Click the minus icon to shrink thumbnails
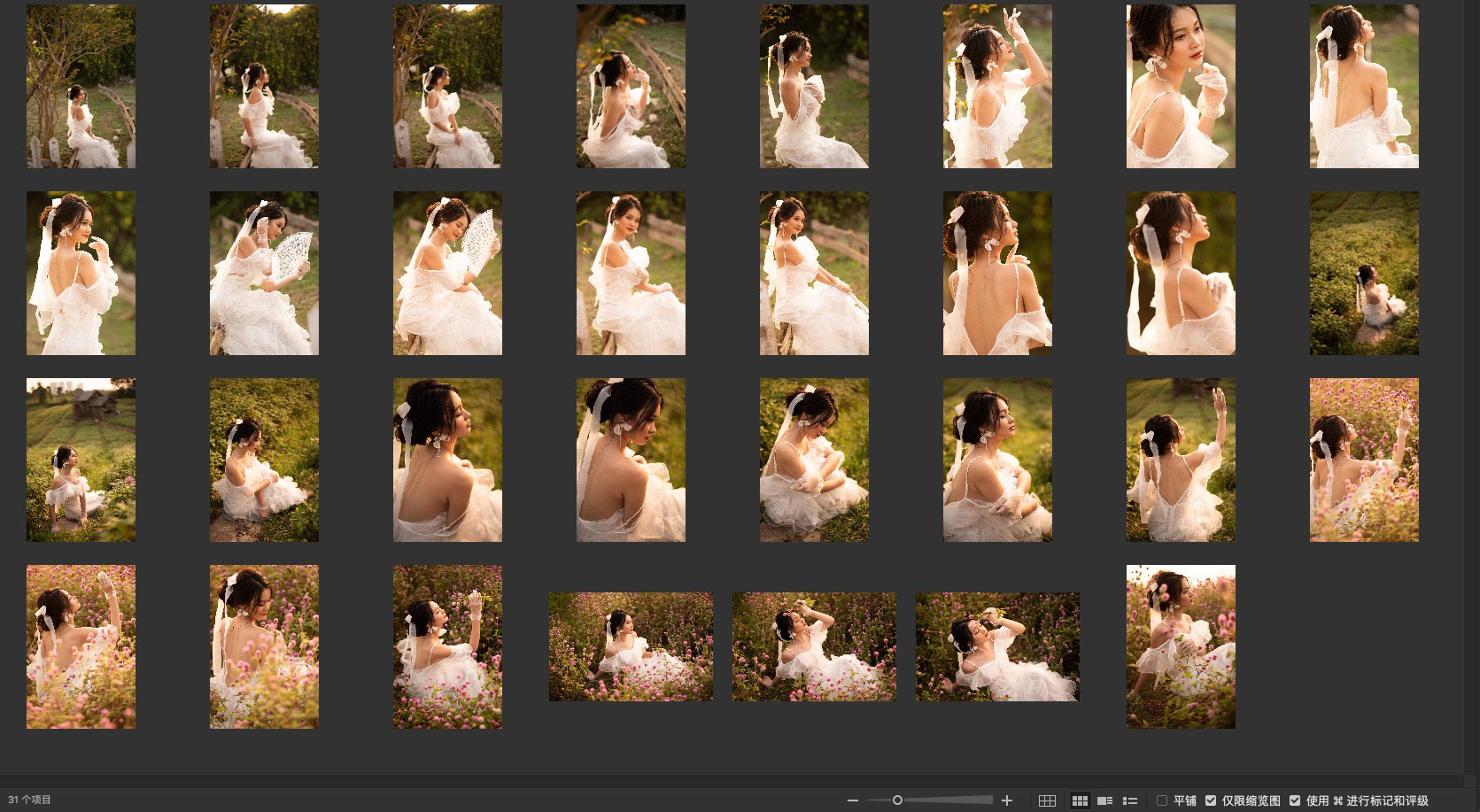1480x812 pixels. pos(852,800)
